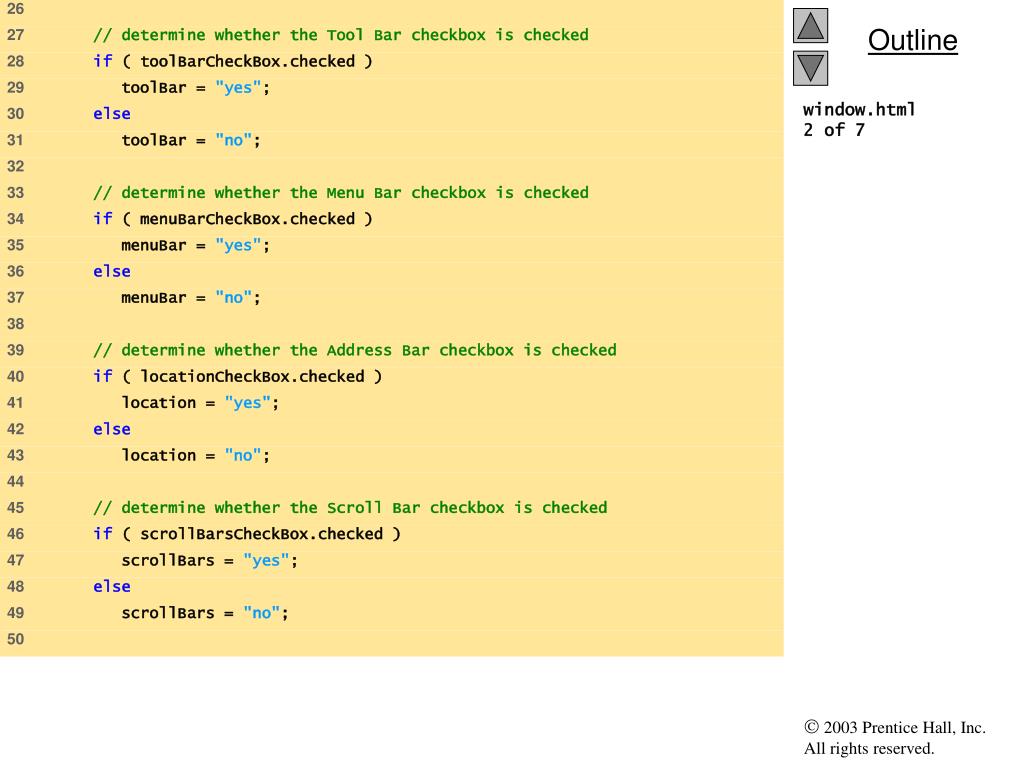
Task: Click the Menu Bar checkbox comment line
Action: (340, 193)
